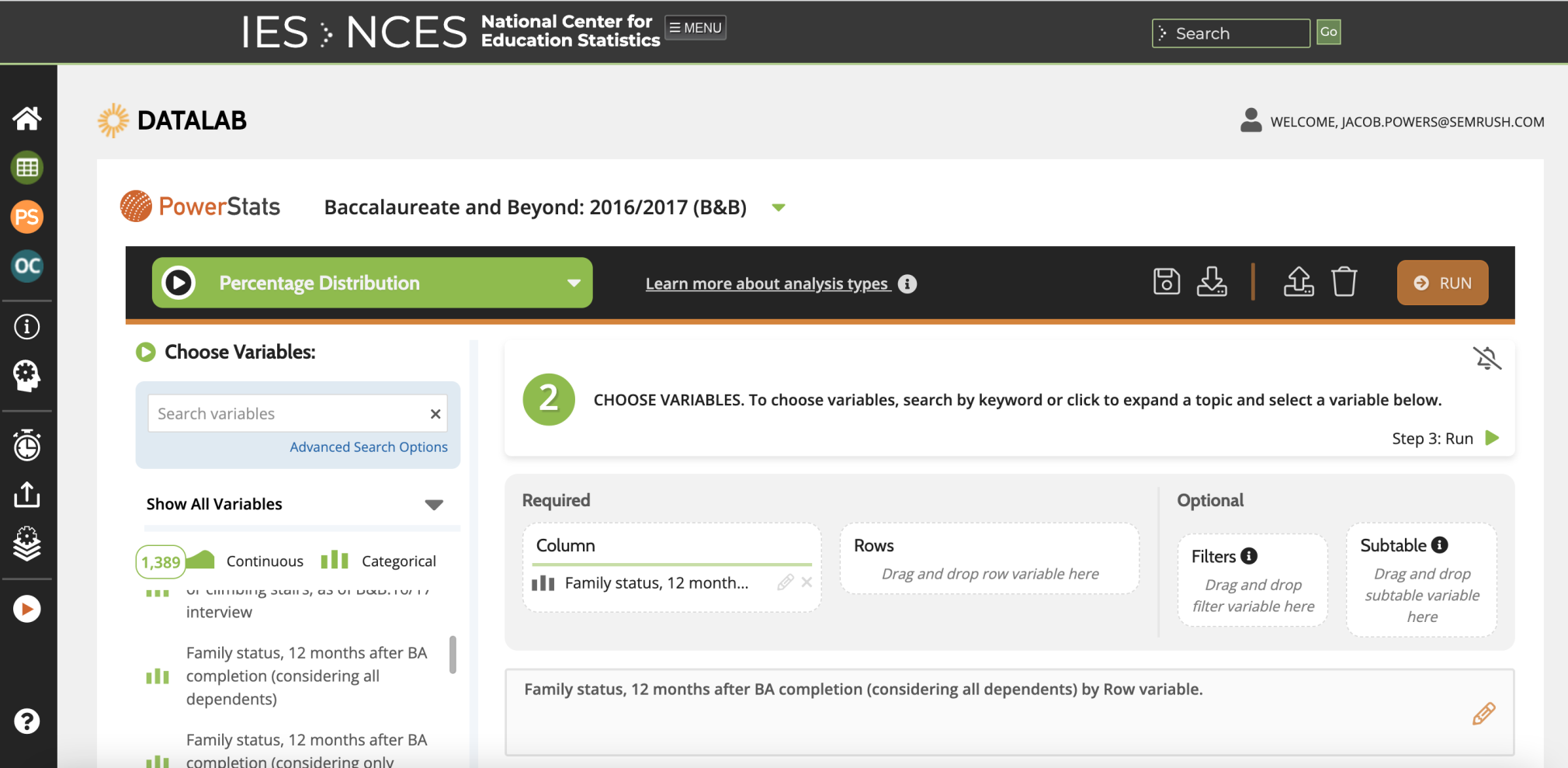Show Subtable info icon
The height and width of the screenshot is (768, 1568).
point(1440,545)
